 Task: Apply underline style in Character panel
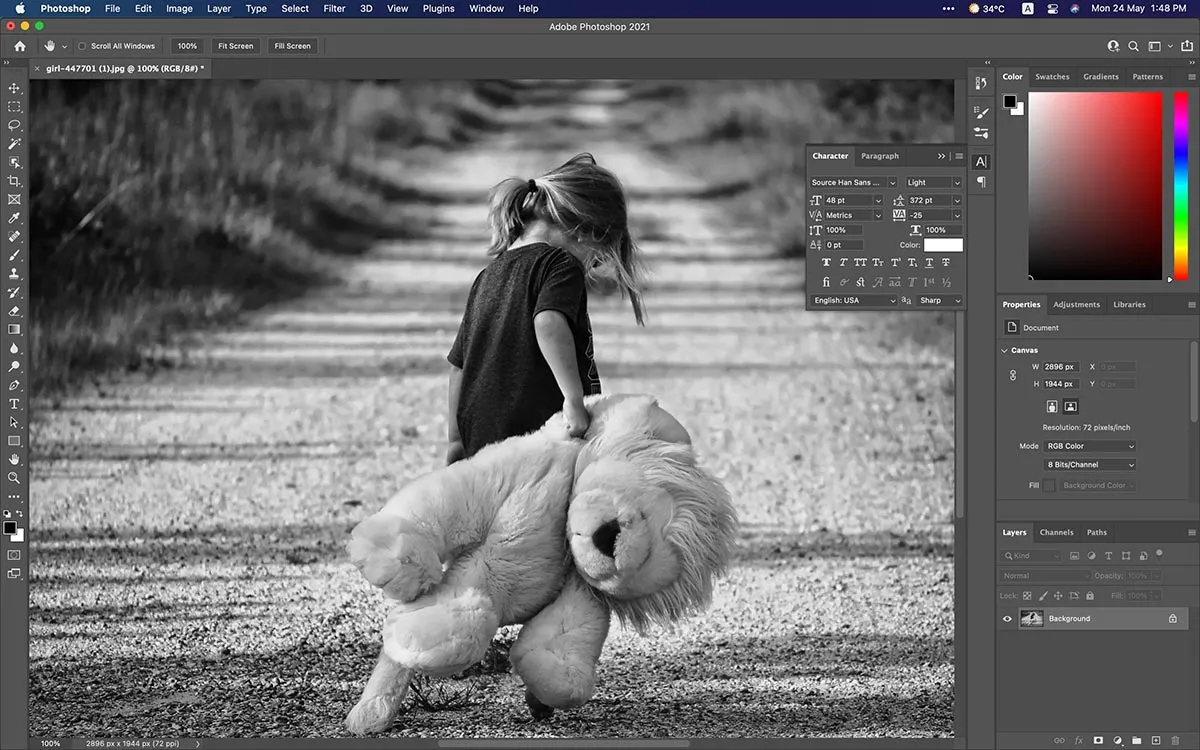pos(929,263)
